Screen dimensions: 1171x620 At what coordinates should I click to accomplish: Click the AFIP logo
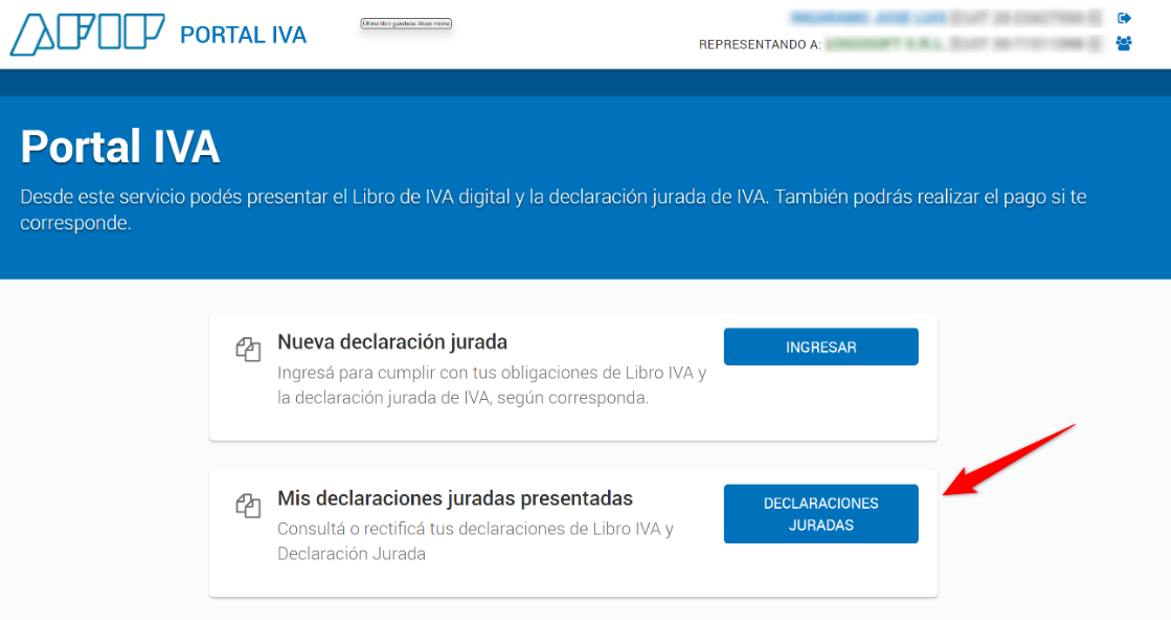click(x=86, y=35)
